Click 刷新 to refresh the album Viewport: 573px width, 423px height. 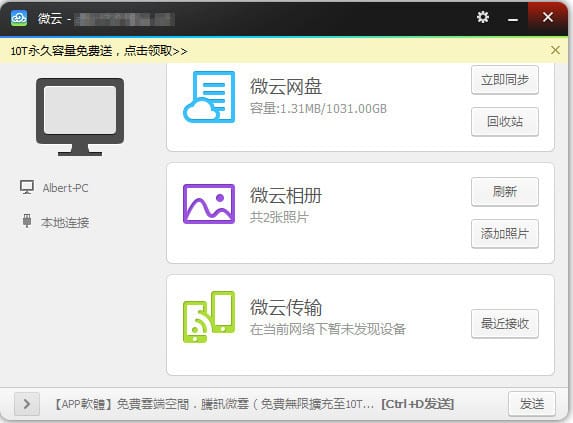[x=505, y=192]
